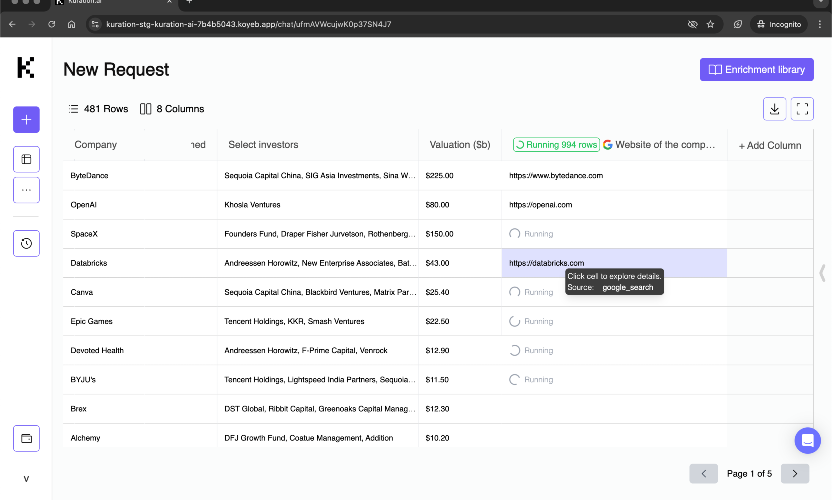Click the browser extension icon beside star

738,24
